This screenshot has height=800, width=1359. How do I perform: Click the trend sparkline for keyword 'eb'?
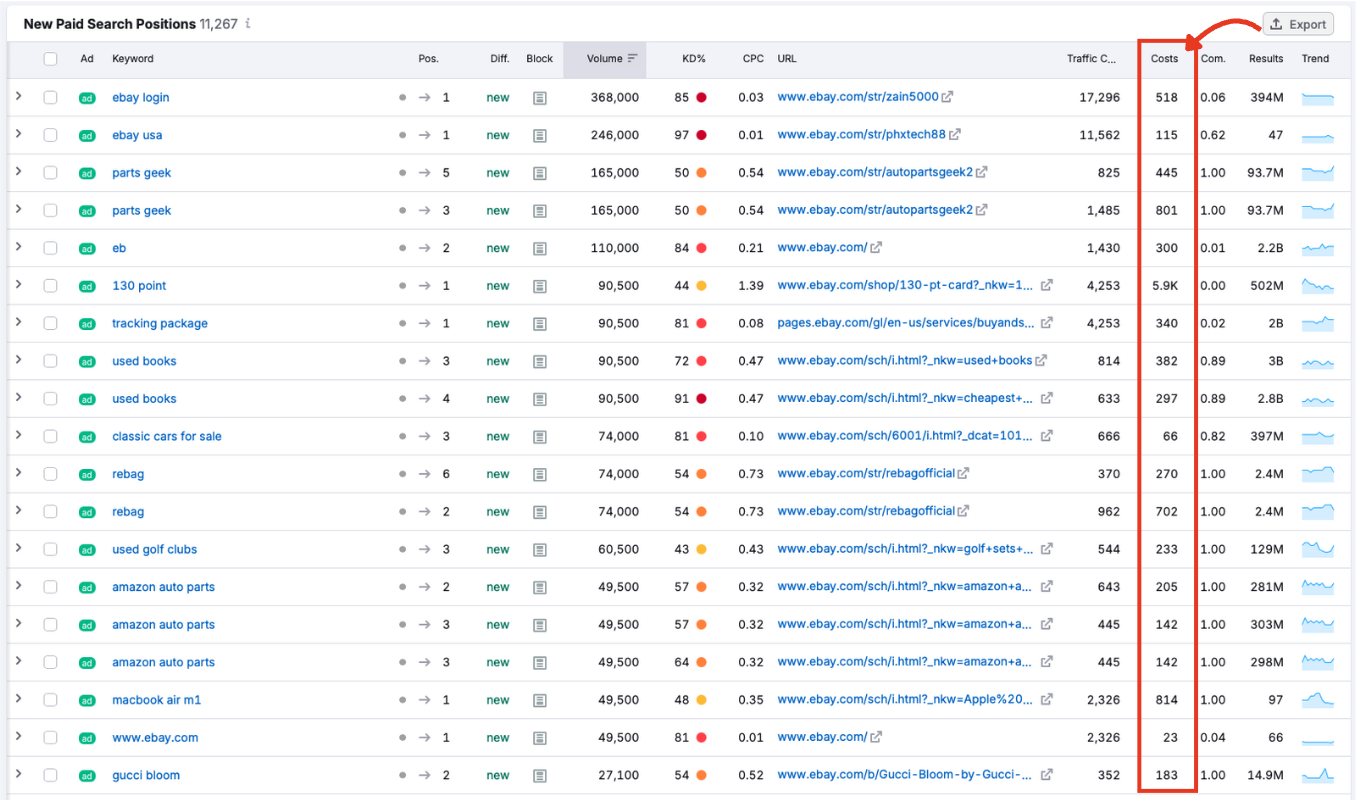1318,247
